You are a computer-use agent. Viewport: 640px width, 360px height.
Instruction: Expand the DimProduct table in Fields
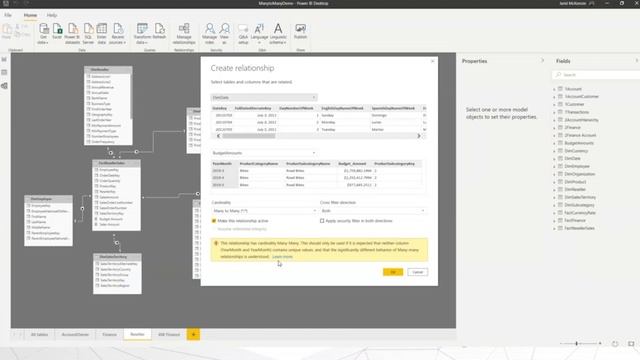[x=554, y=182]
